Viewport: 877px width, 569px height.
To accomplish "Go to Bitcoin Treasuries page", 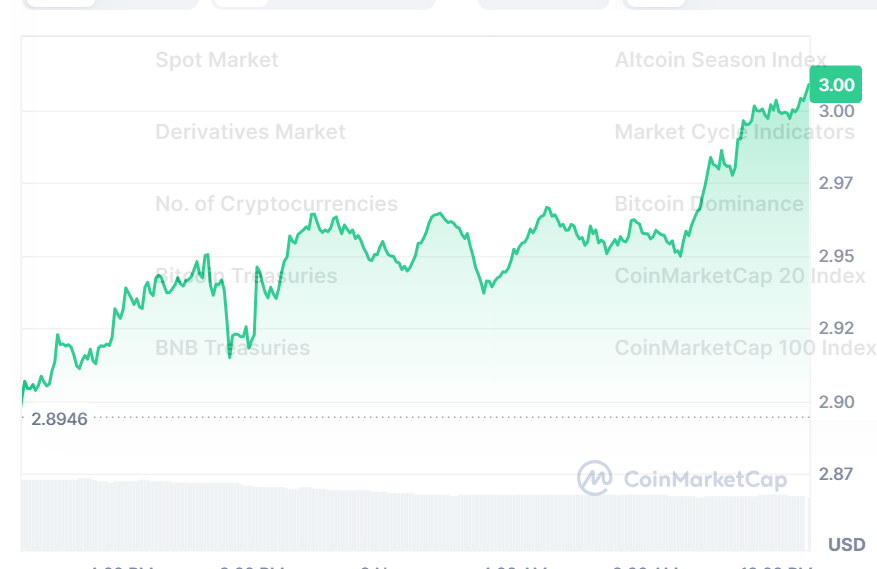I will [246, 276].
